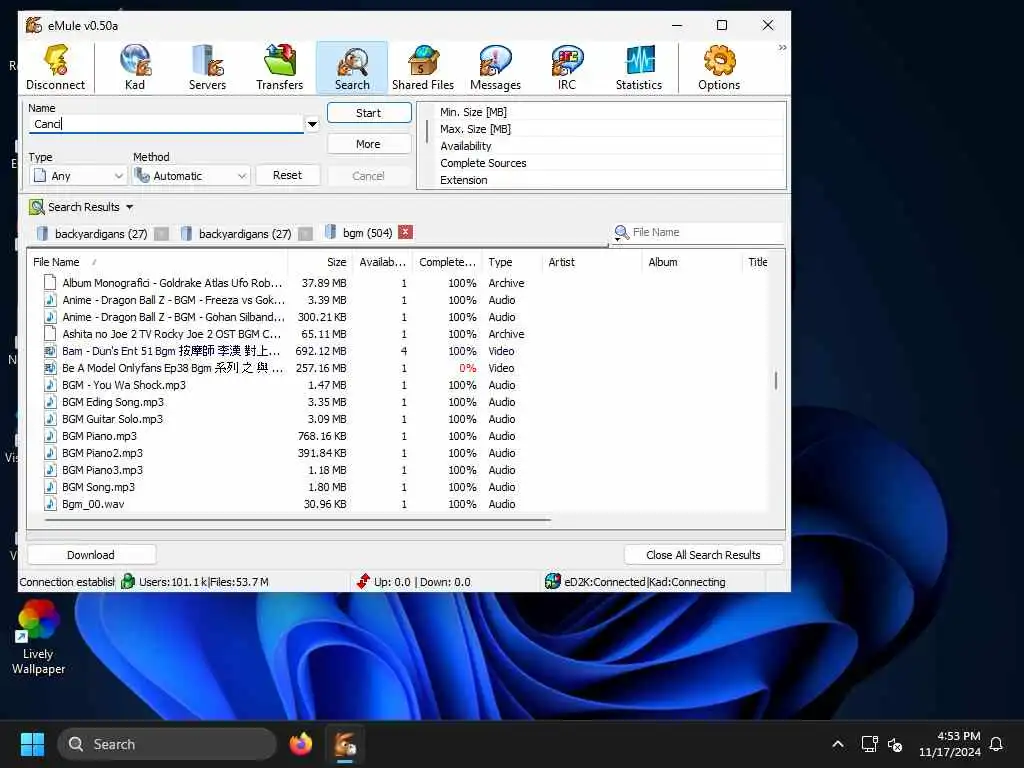The image size is (1024, 768).
Task: Click the horizontal scrollbar under results
Action: pyautogui.click(x=298, y=520)
